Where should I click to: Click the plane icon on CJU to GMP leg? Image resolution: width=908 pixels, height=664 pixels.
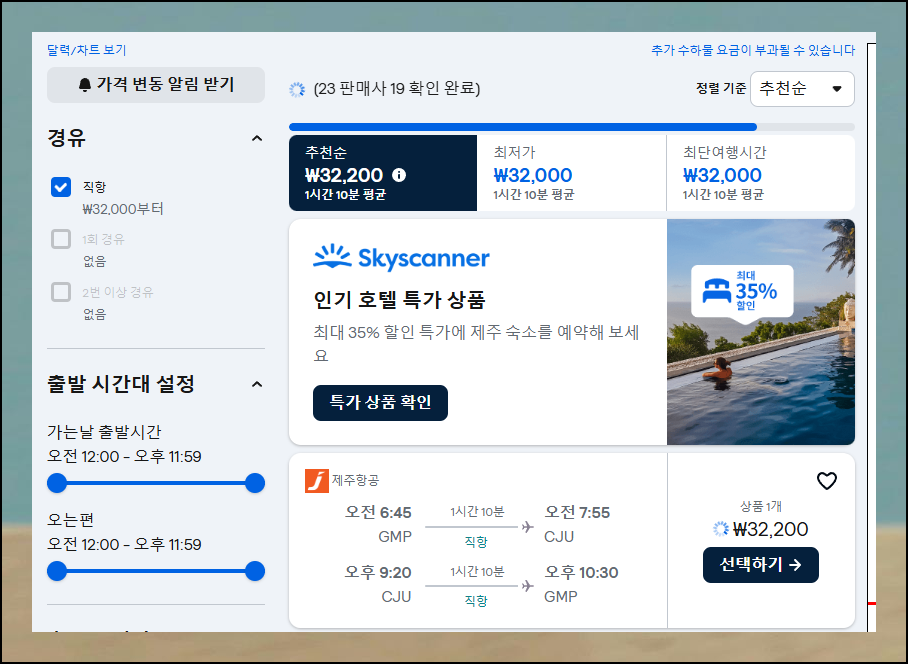(527, 586)
